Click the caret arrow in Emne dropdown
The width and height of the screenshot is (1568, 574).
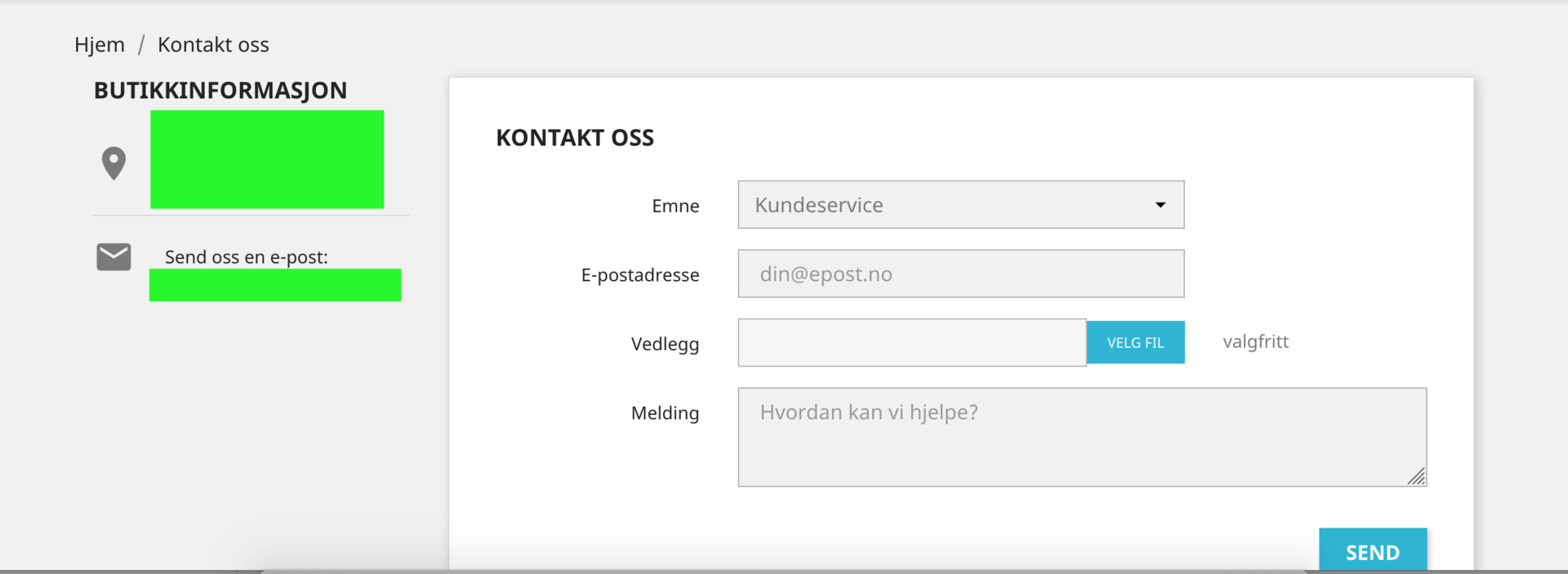click(x=1160, y=205)
